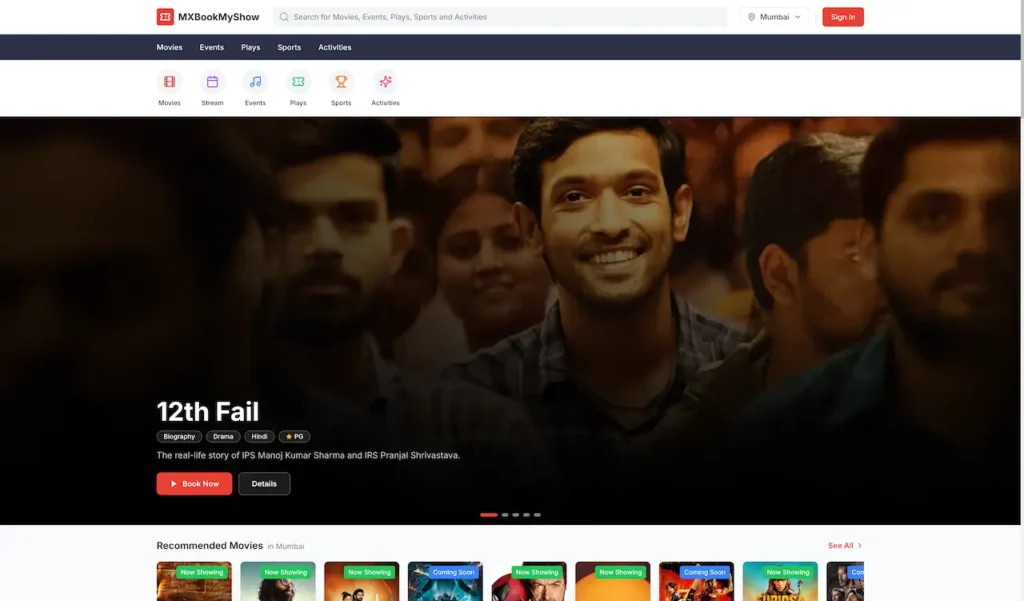
Task: Click the See All arrow icon
Action: point(859,545)
